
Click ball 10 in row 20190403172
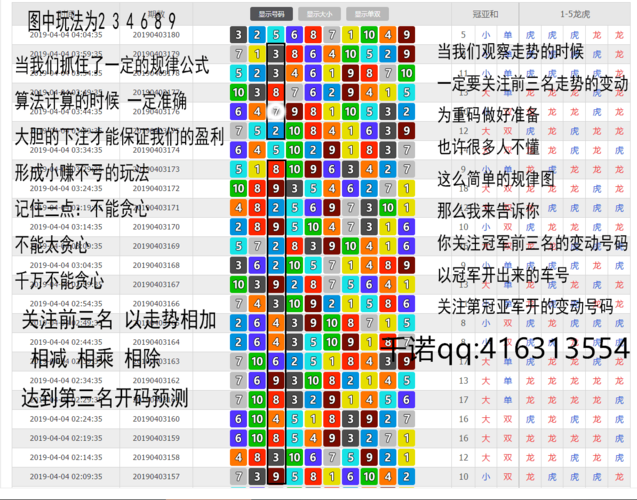click(238, 188)
